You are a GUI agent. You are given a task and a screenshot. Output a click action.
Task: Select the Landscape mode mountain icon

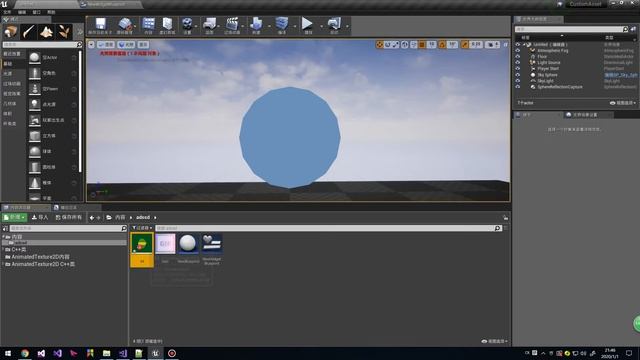click(46, 32)
